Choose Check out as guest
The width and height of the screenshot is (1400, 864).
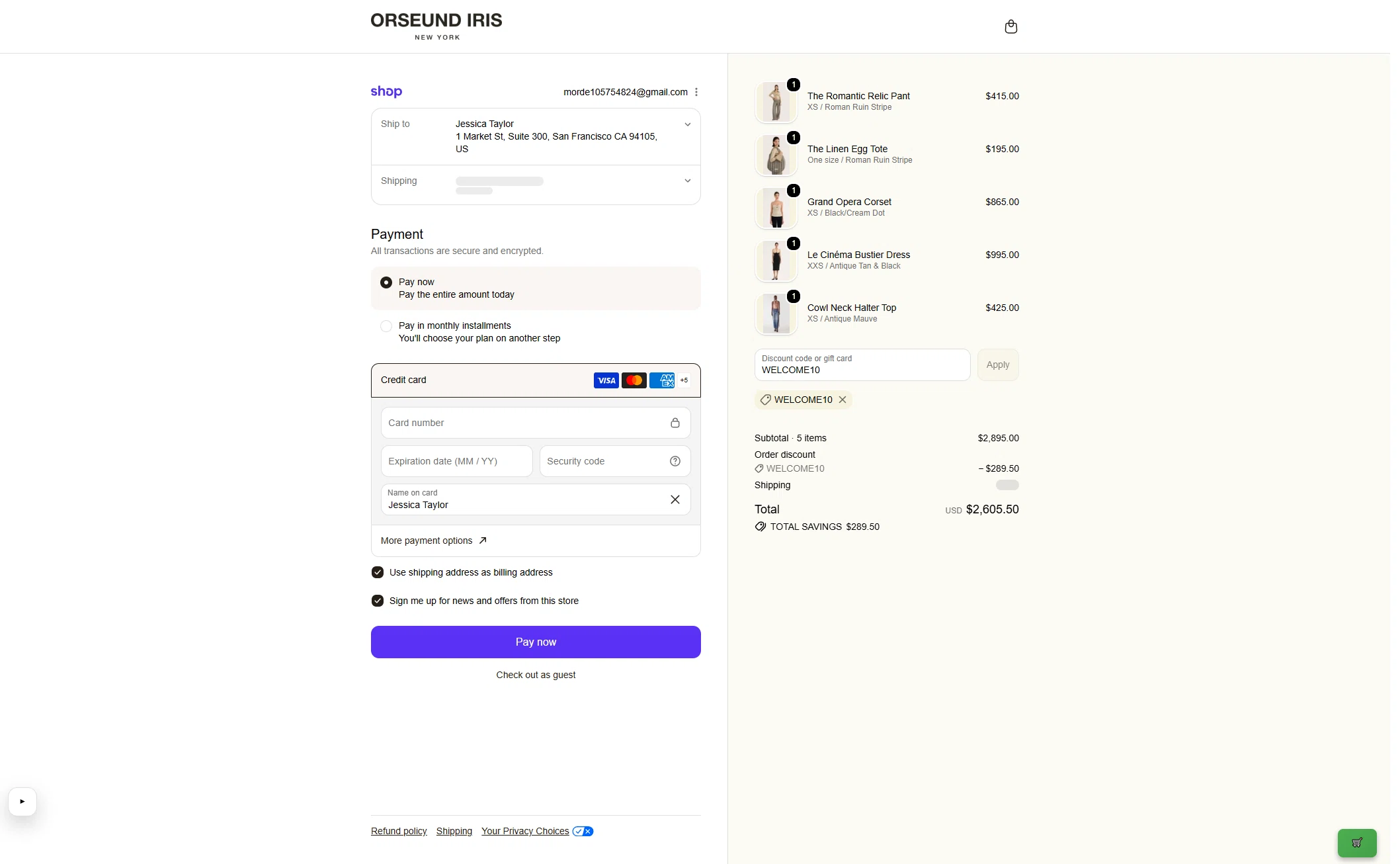pos(536,675)
